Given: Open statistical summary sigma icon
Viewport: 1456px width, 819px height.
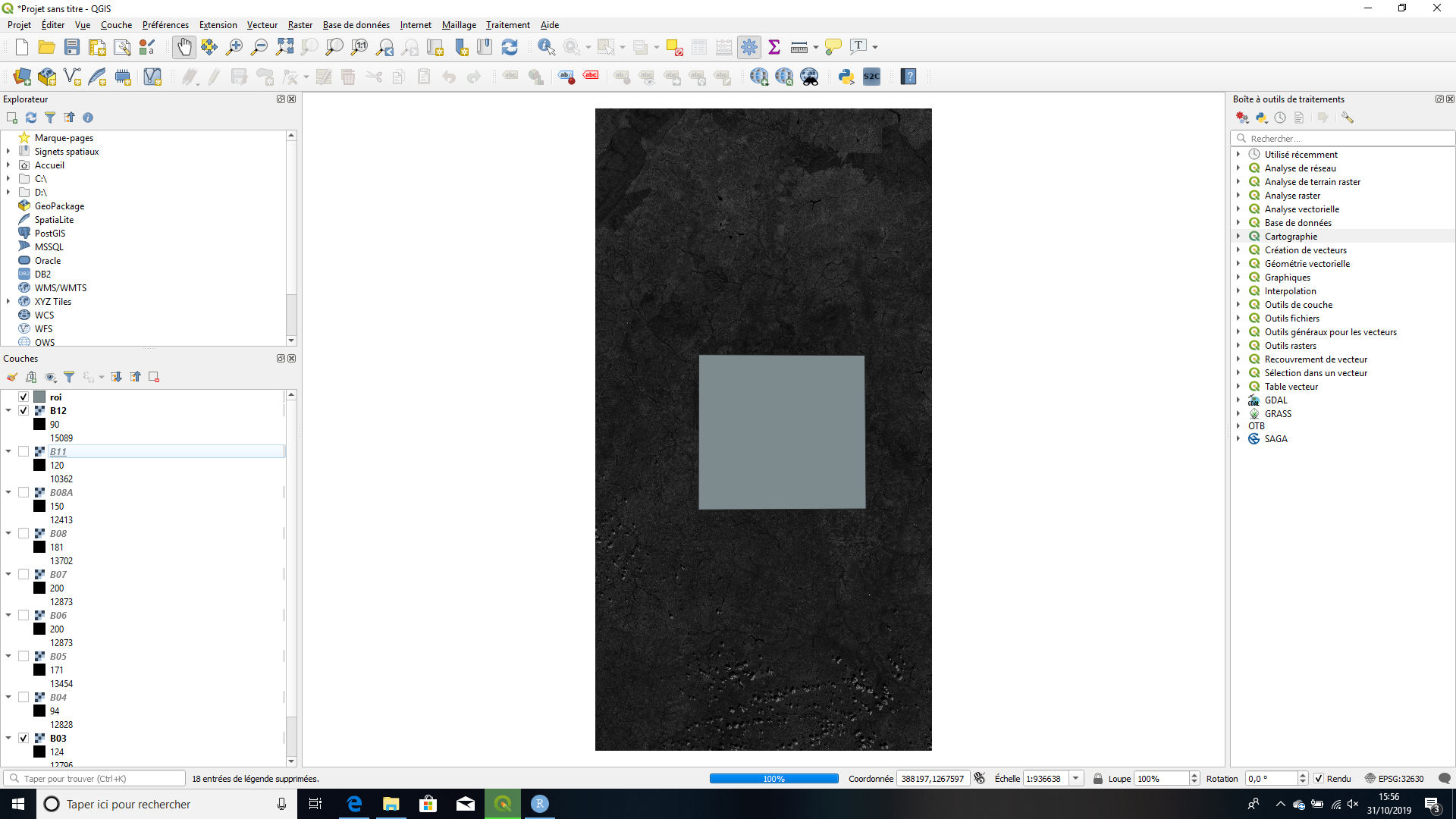Looking at the screenshot, I should pos(774,47).
